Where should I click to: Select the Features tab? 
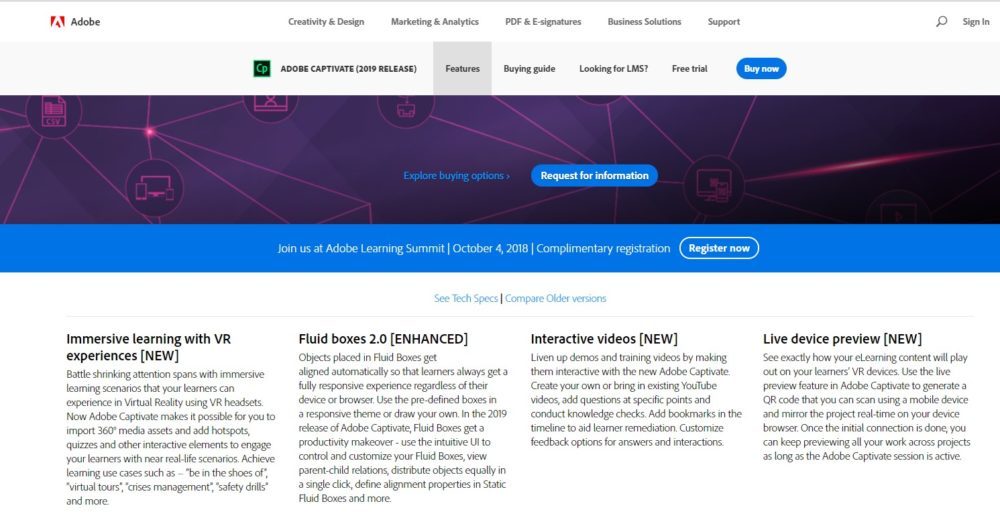coord(462,69)
